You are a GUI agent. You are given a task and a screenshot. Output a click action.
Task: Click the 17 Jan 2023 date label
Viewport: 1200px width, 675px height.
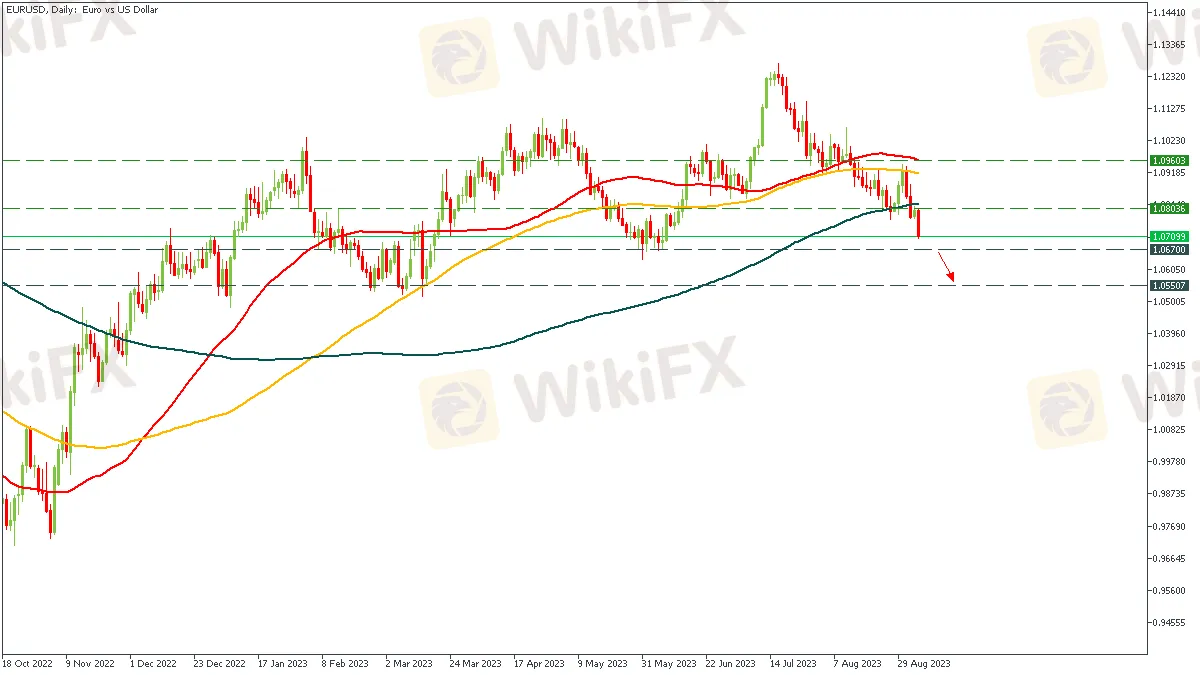(x=283, y=662)
